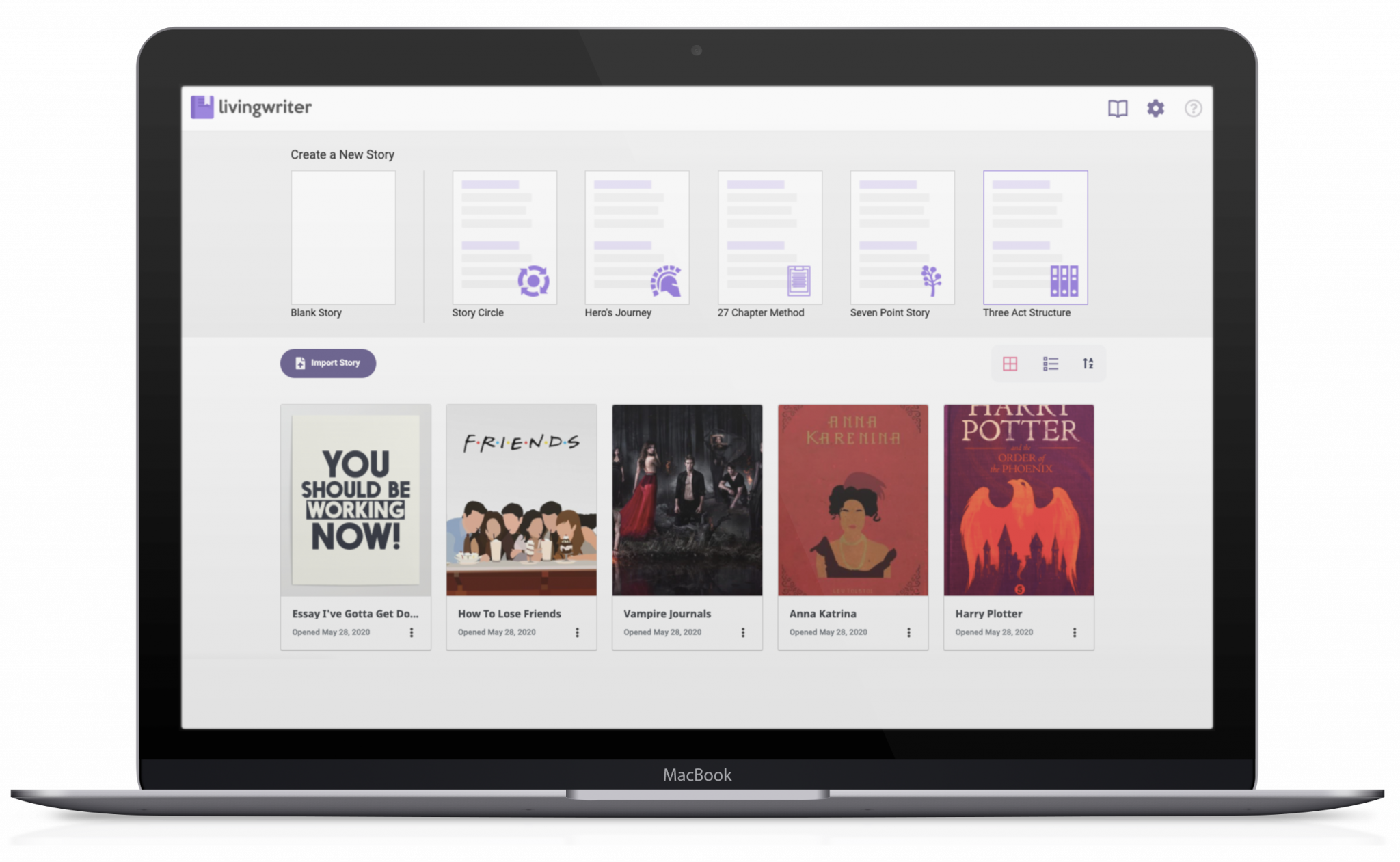
Task: Click the help question mark icon
Action: 1193,107
